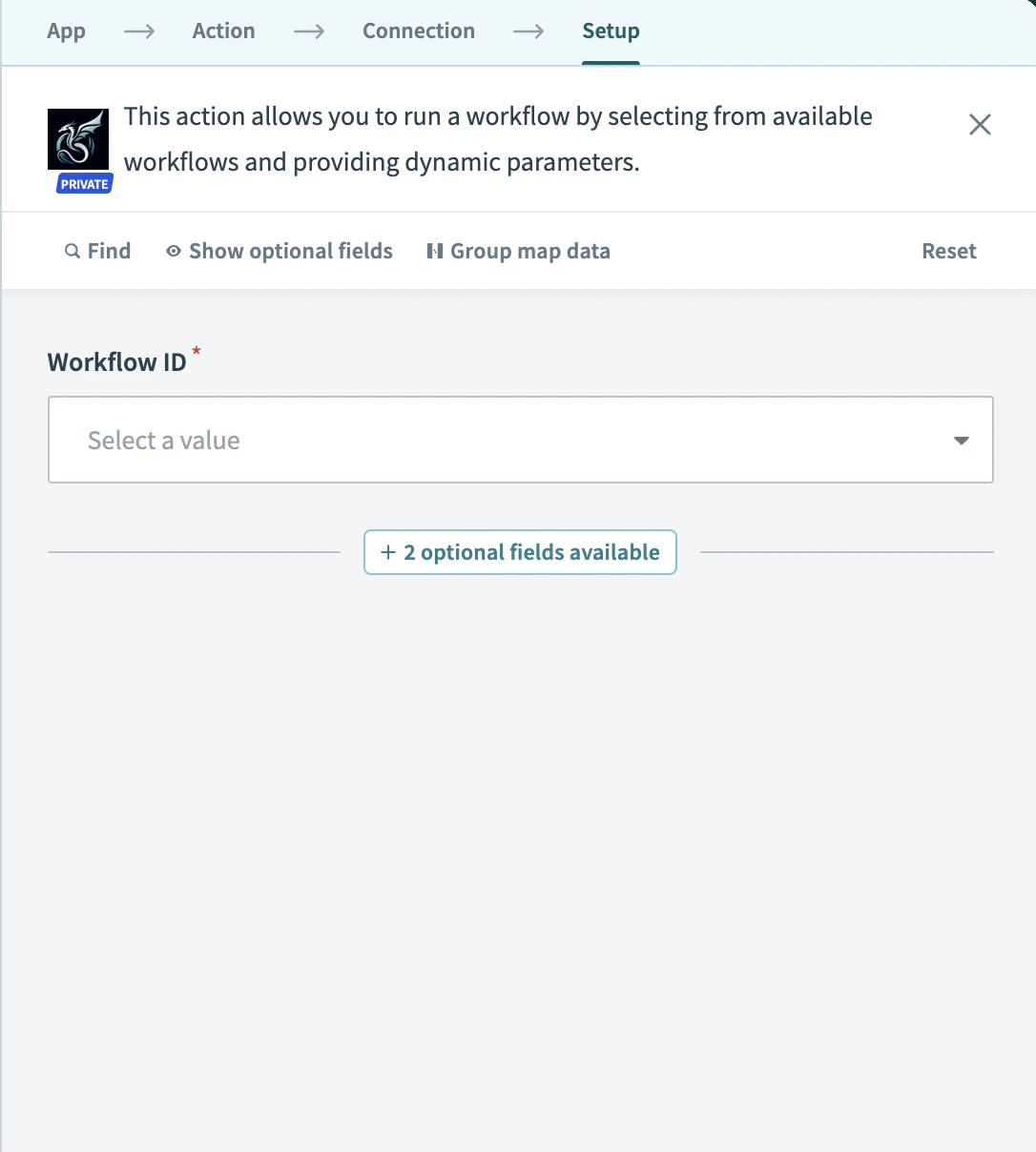Image resolution: width=1036 pixels, height=1152 pixels.
Task: Expand the 2 optional fields available section
Action: 520,552
